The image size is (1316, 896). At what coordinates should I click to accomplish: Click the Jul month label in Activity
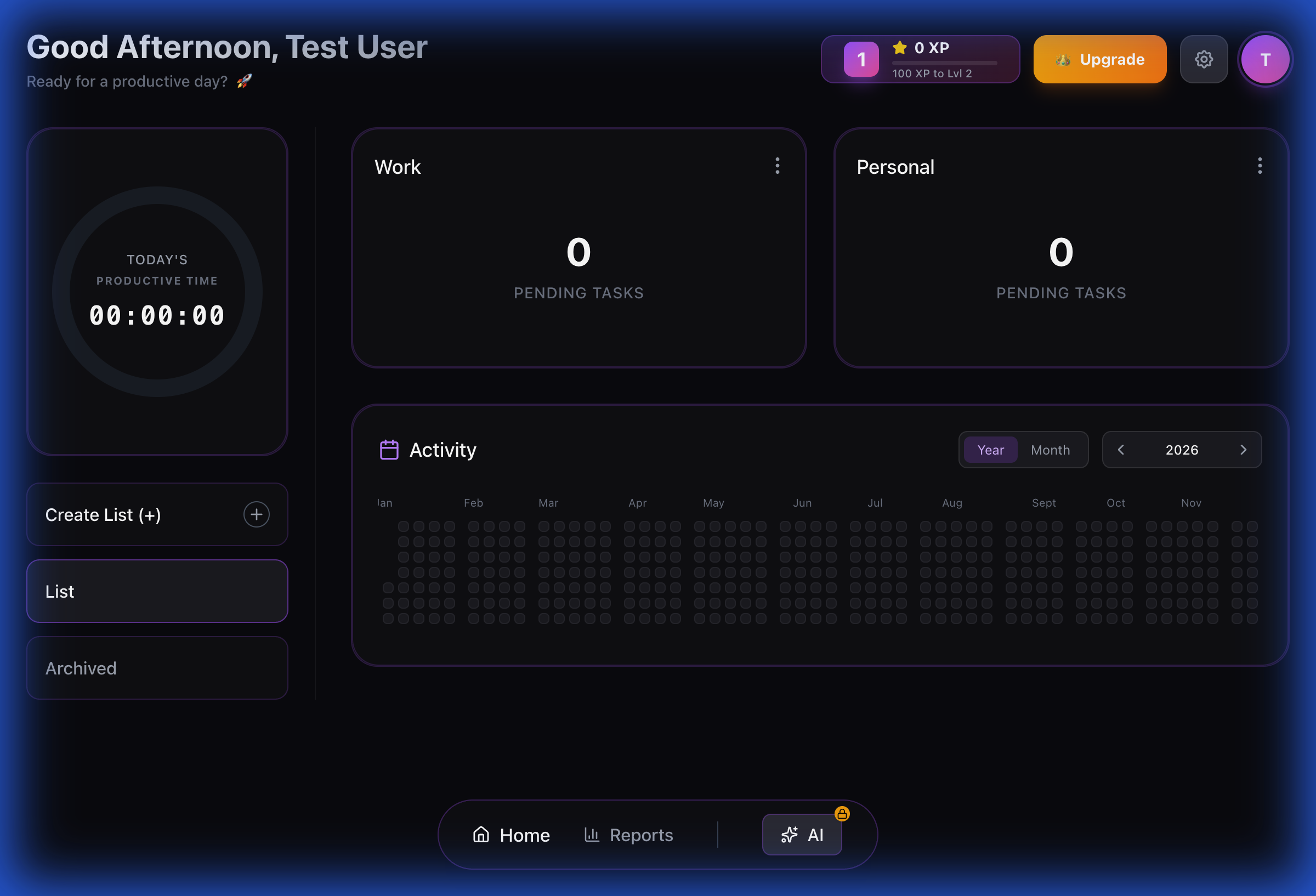tap(875, 503)
